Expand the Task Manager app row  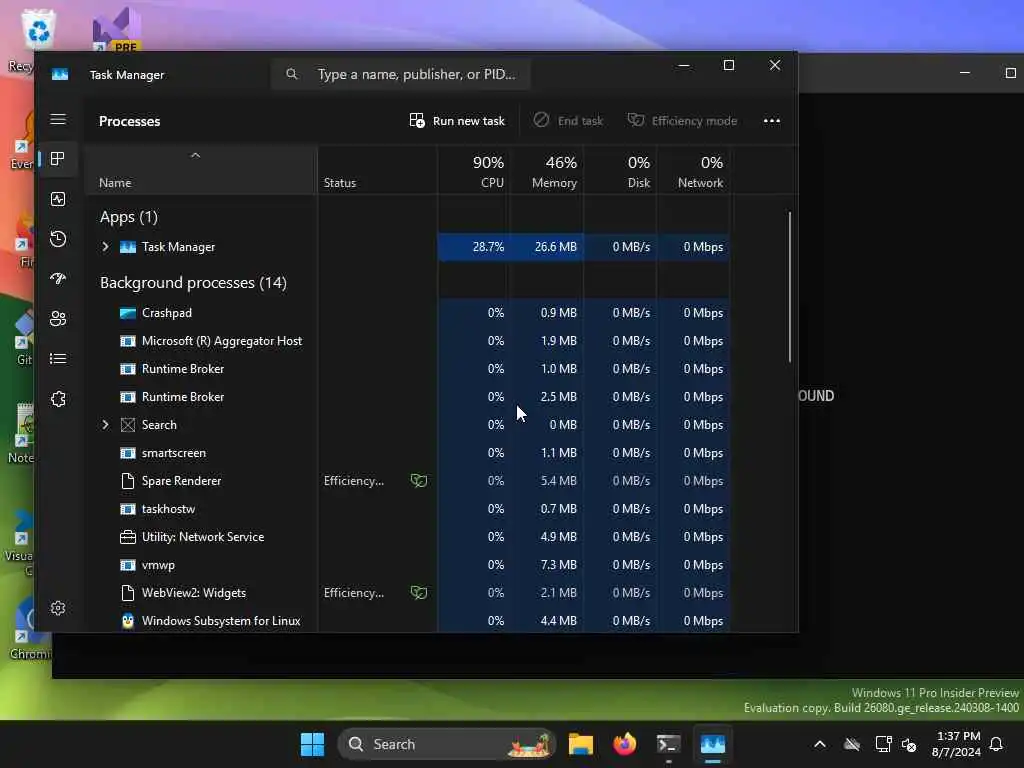(x=105, y=247)
